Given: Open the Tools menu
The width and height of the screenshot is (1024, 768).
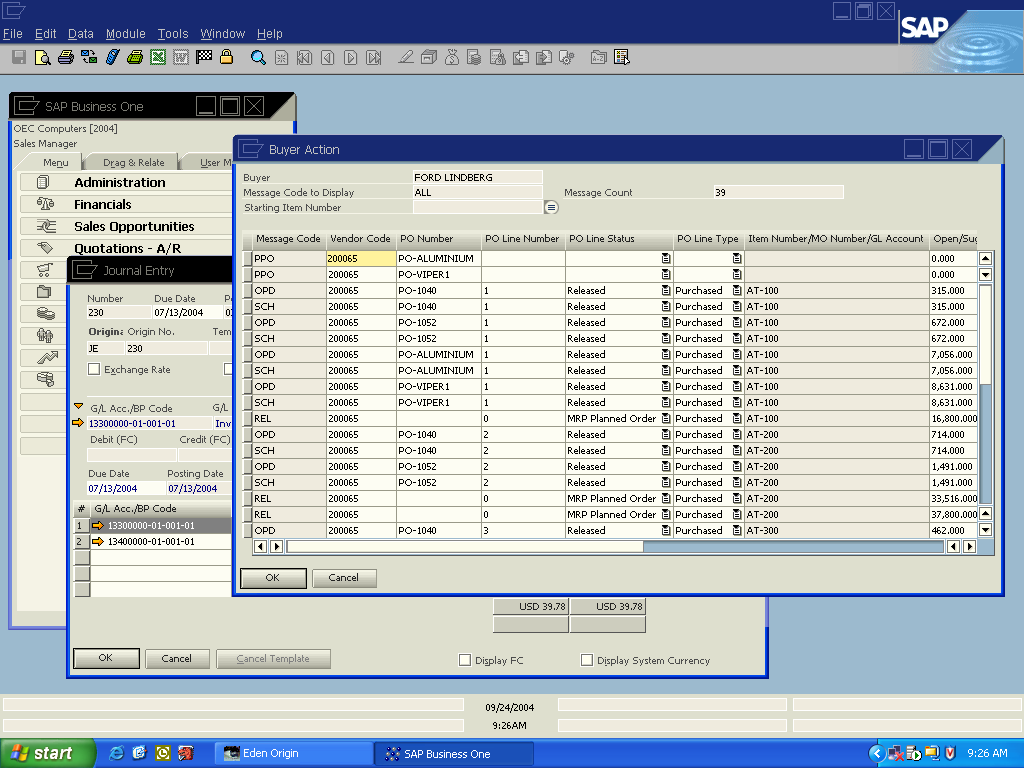Looking at the screenshot, I should coord(172,34).
